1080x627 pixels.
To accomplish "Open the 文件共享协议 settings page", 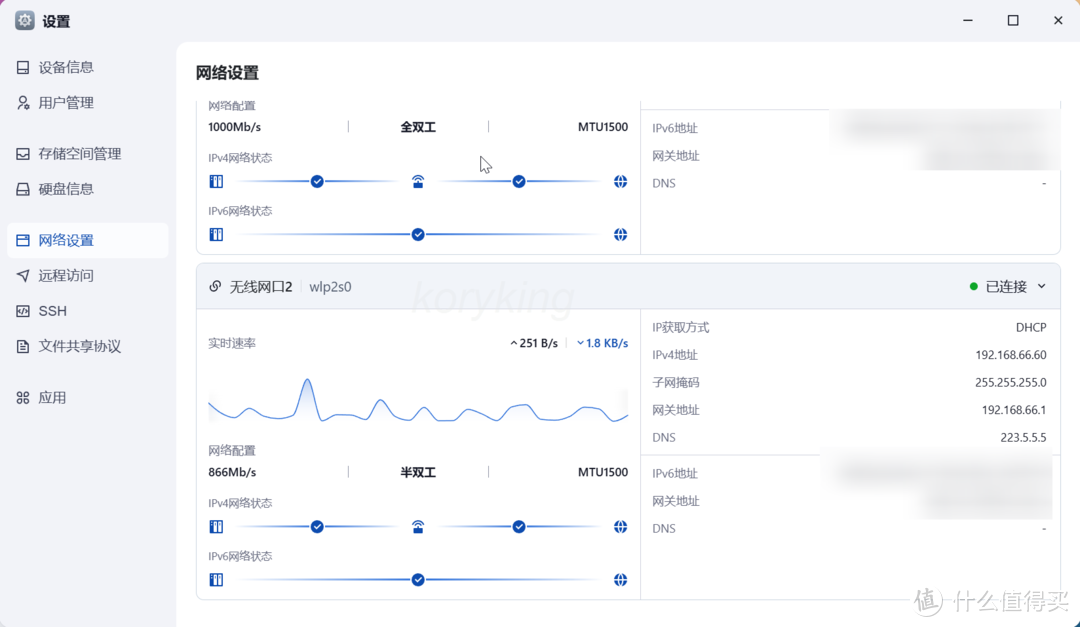I will 25,346.
